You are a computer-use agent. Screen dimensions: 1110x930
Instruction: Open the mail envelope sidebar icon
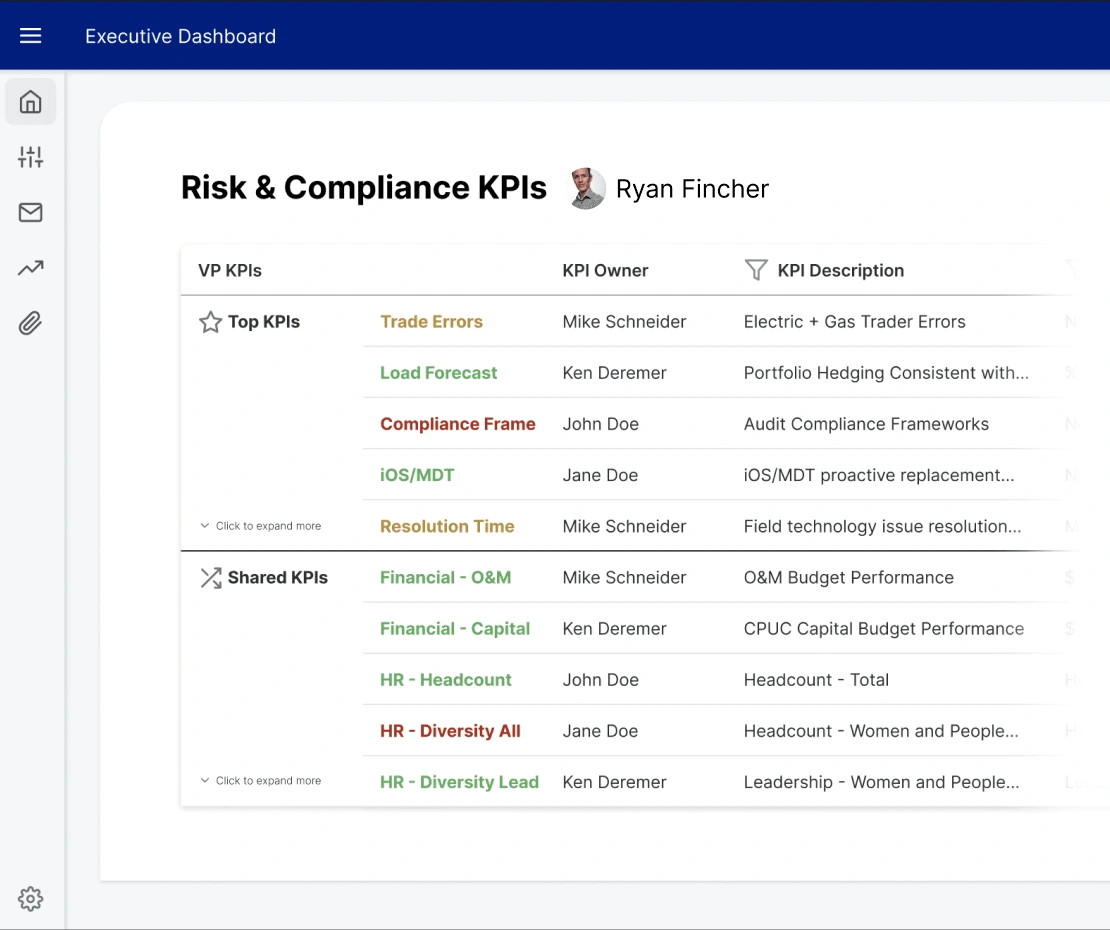tap(31, 213)
